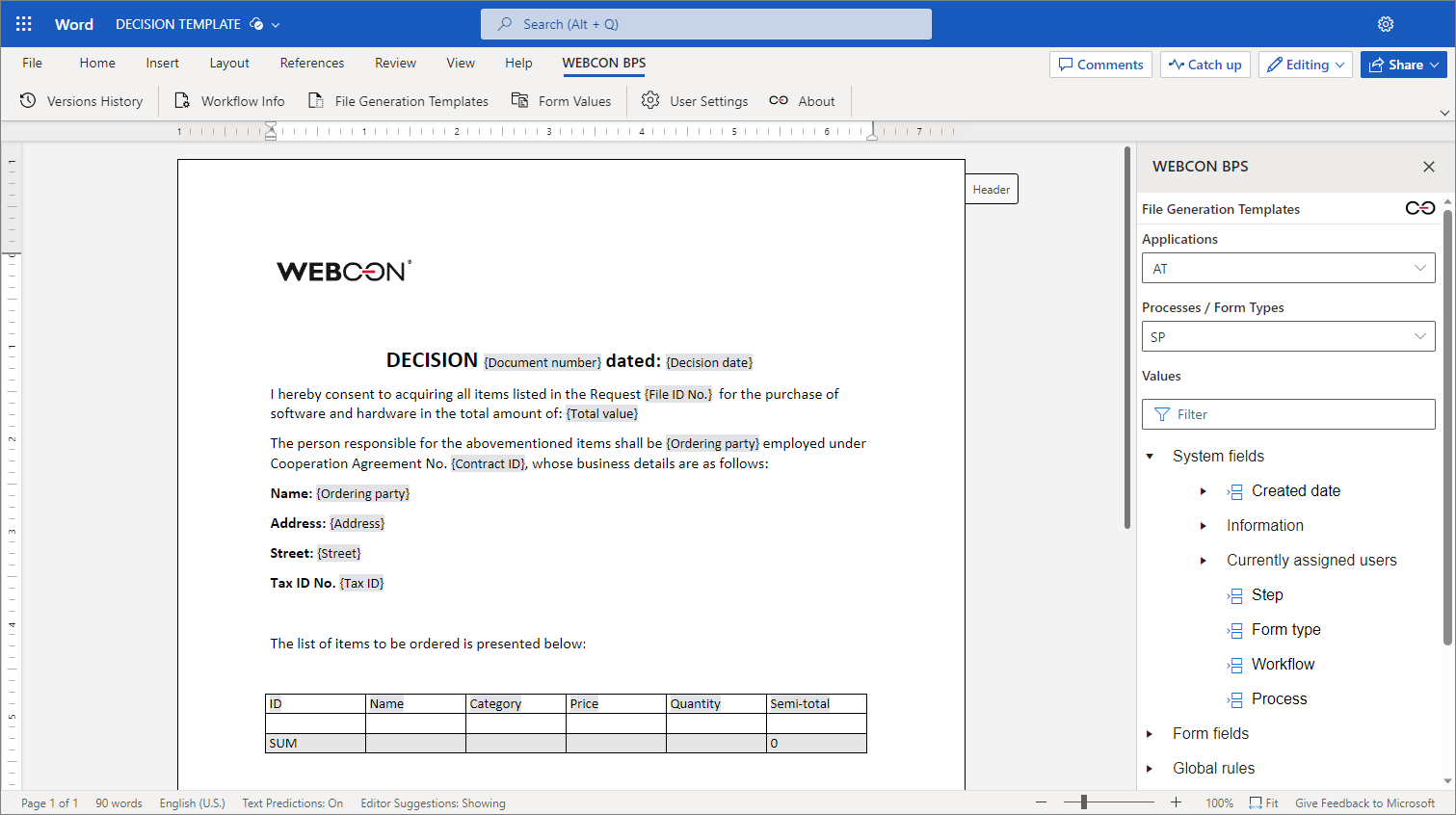Click the Form type field icon
Image resolution: width=1456 pixels, height=815 pixels.
(1235, 630)
